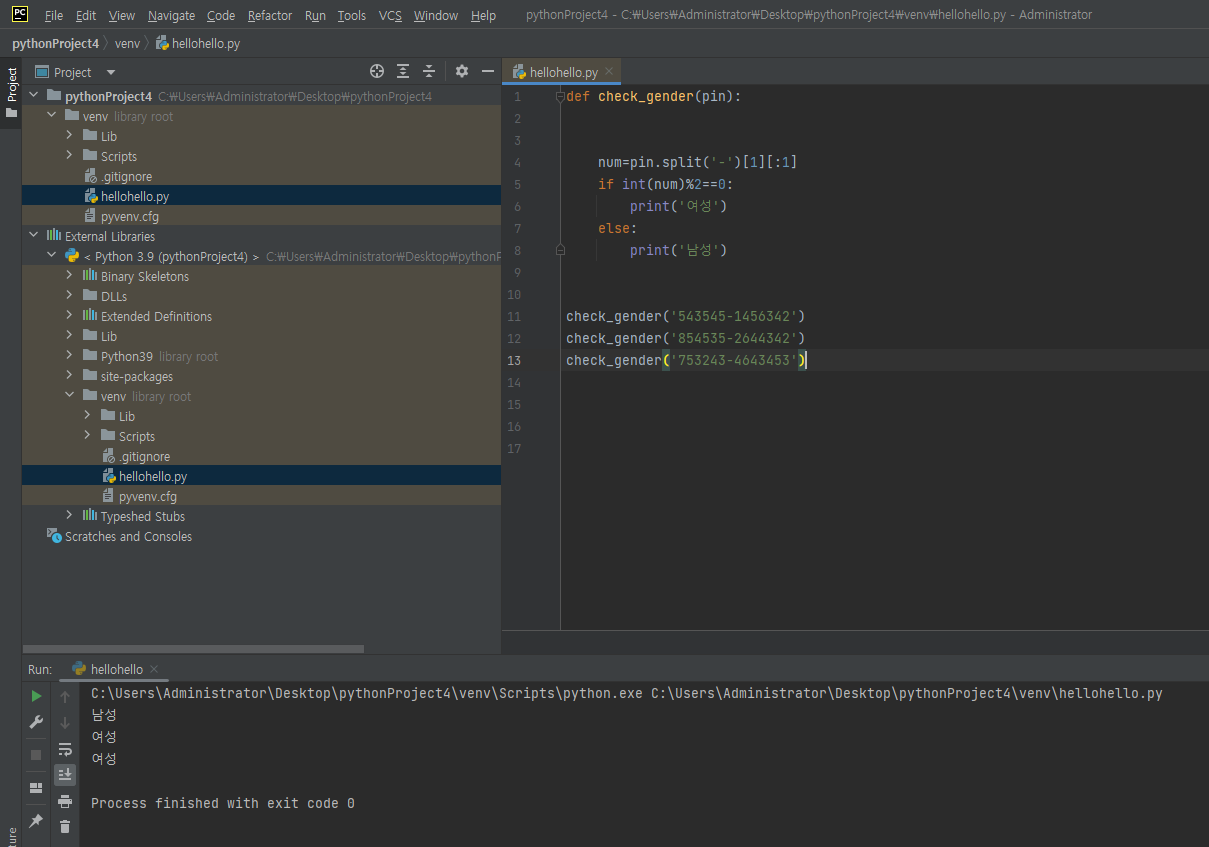Screen dimensions: 1209x847
Task: Select pyvenv.cfg above External Libraries
Action: [x=129, y=216]
